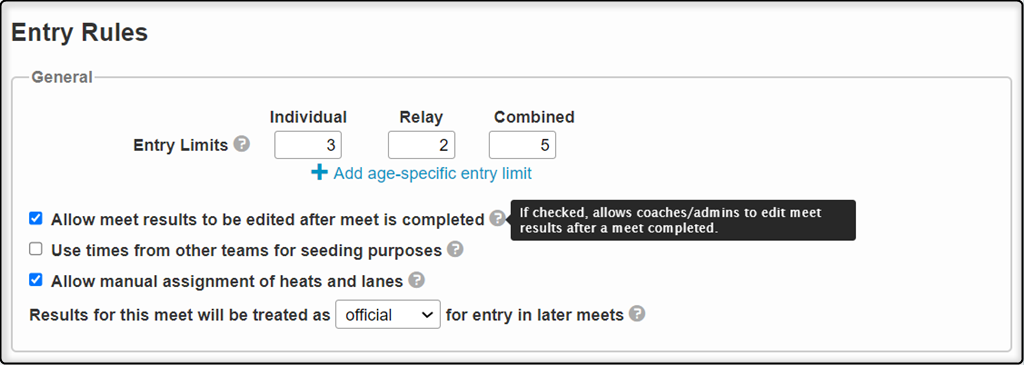Enable 'Use times from other teams' checkbox

coord(36,249)
